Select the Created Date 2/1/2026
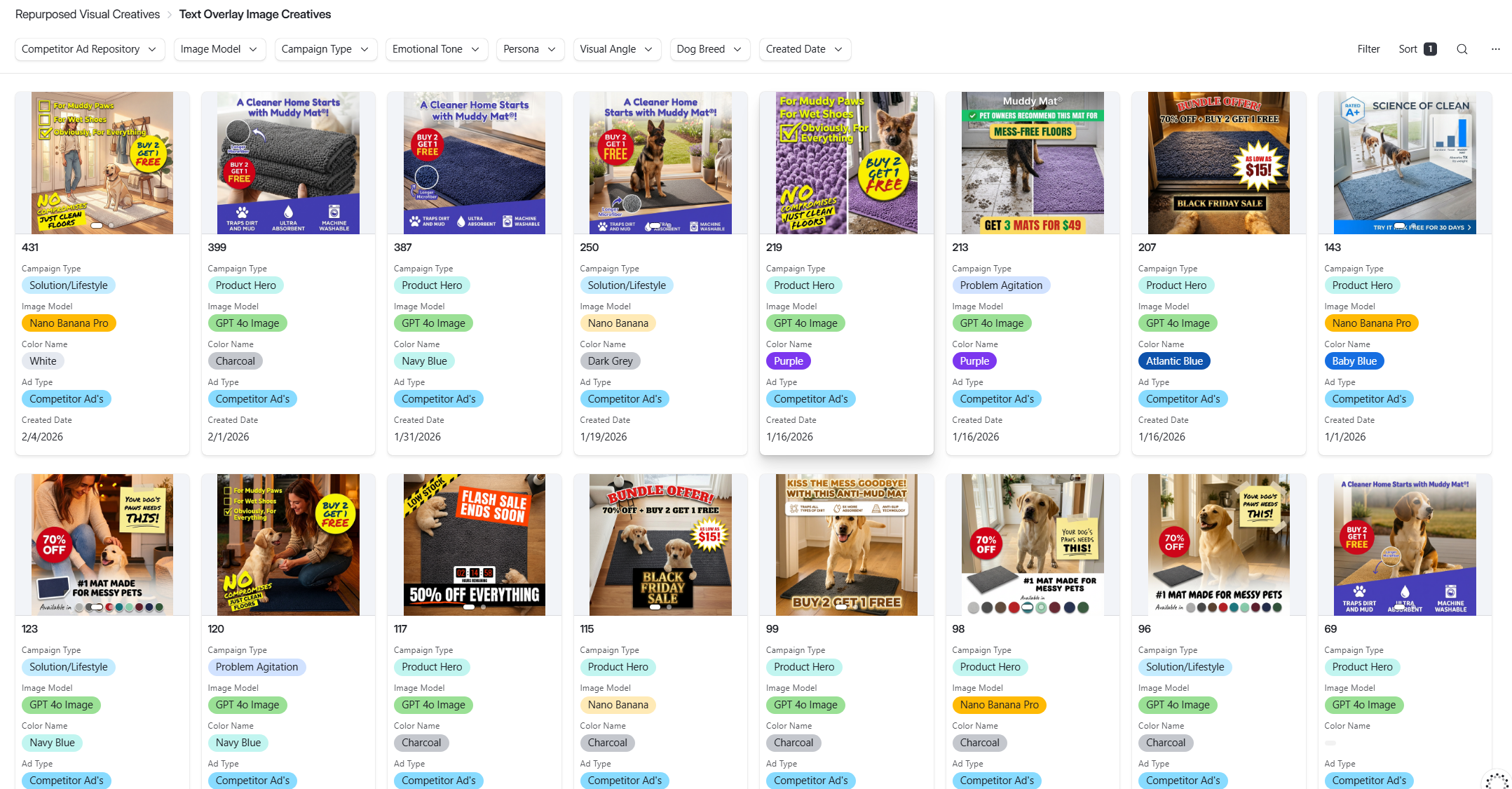Screen dimensions: 1512x789 pyautogui.click(x=229, y=437)
